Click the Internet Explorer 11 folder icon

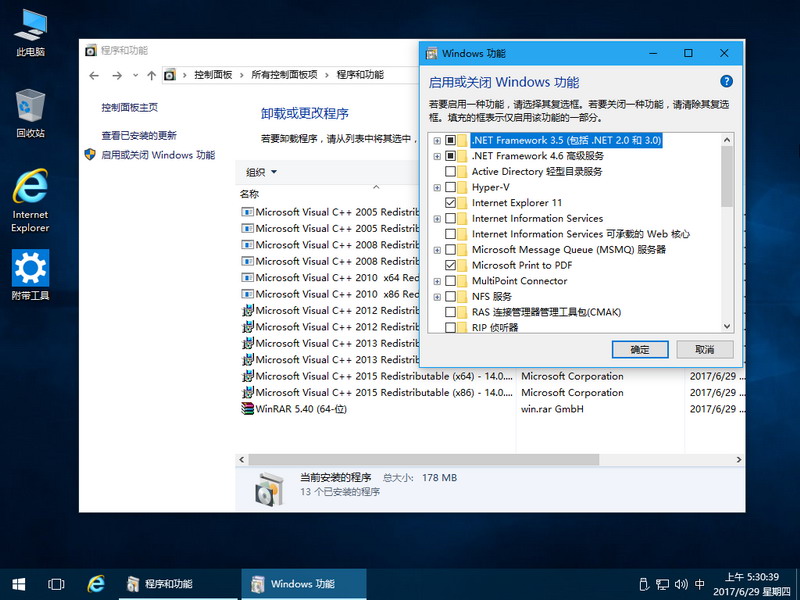pyautogui.click(x=463, y=203)
